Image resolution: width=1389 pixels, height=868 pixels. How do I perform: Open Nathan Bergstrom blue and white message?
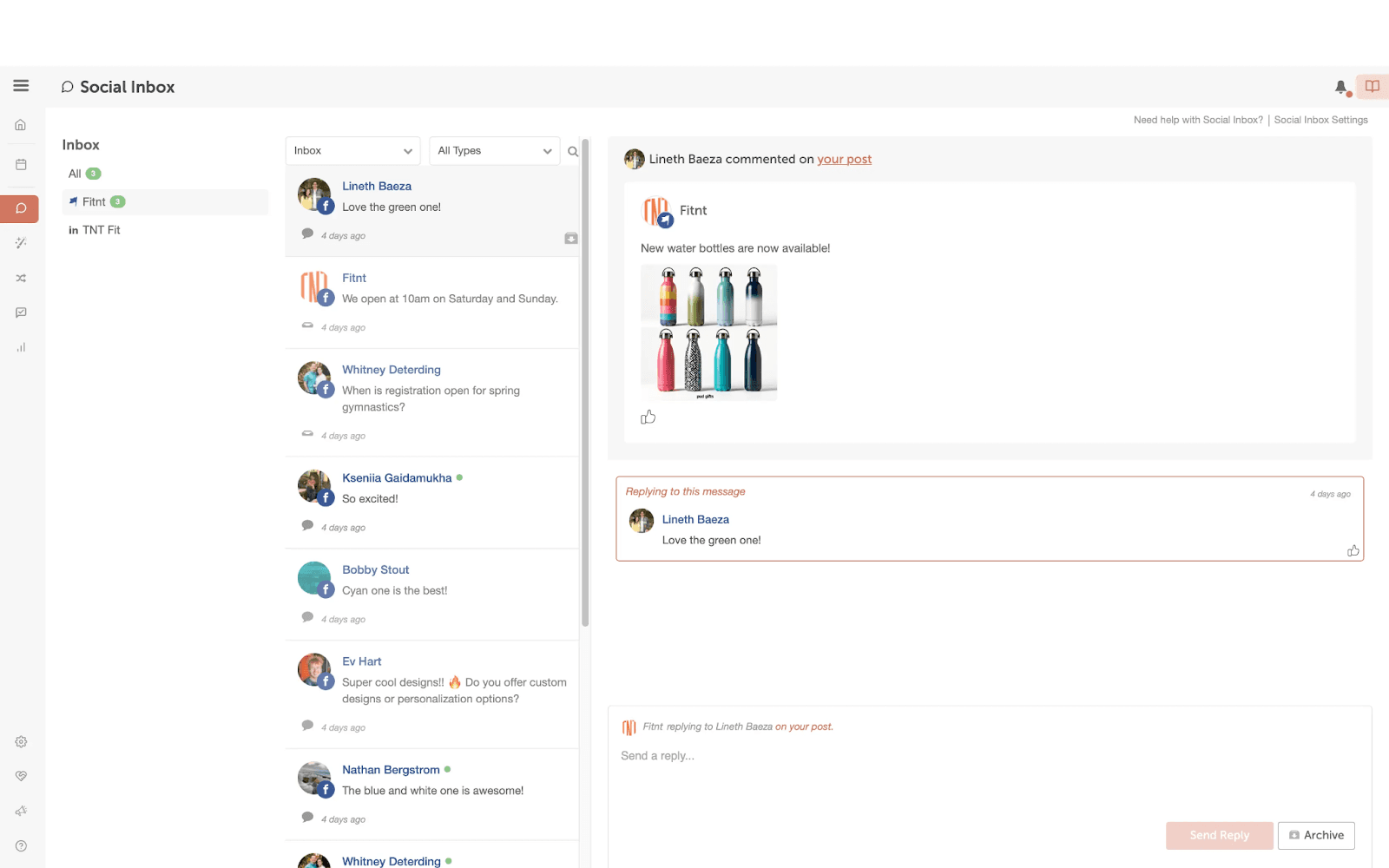tap(431, 794)
